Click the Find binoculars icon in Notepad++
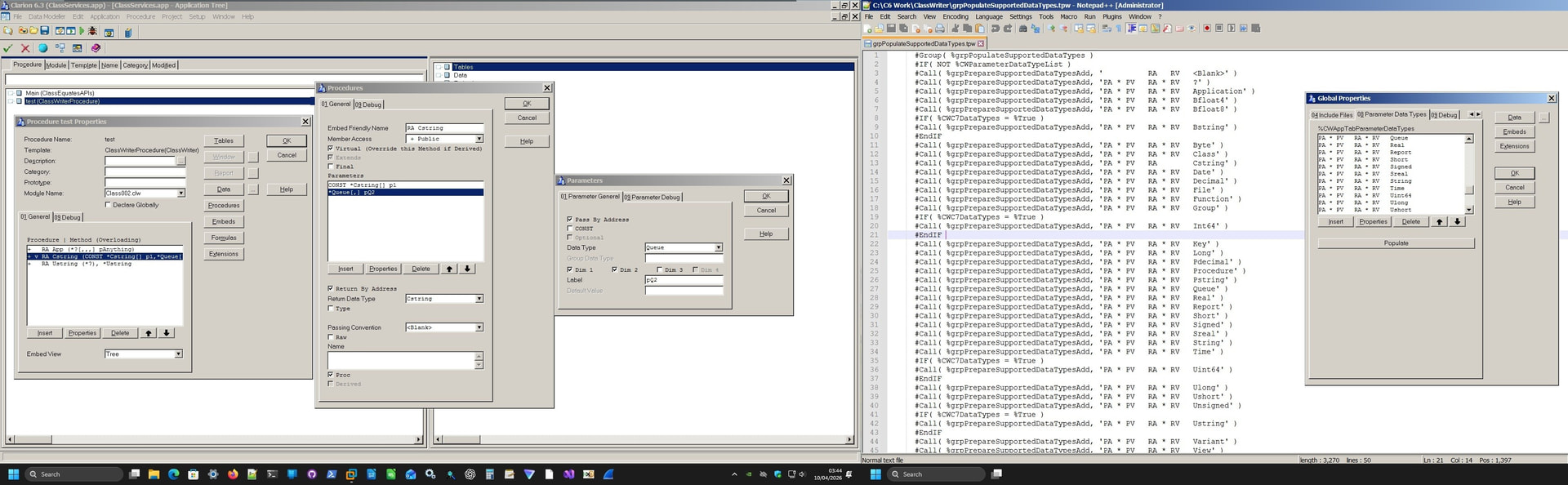 1022,29
